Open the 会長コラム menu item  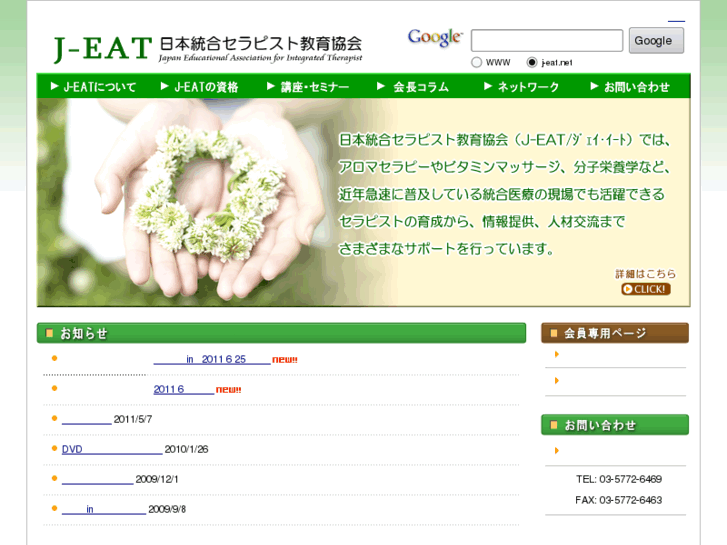[x=413, y=87]
